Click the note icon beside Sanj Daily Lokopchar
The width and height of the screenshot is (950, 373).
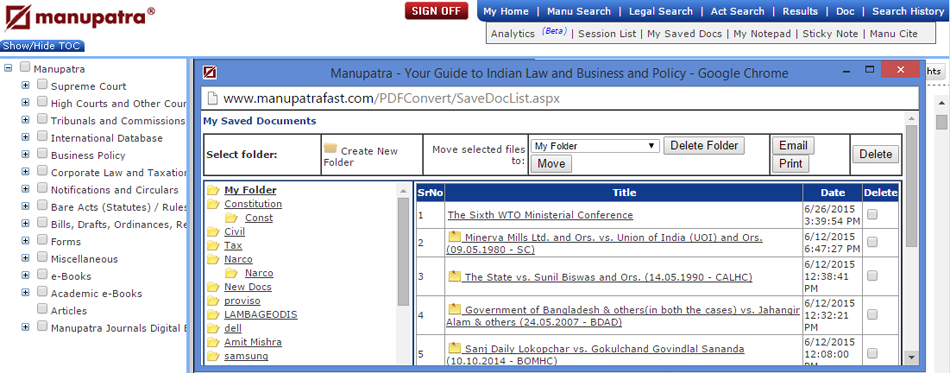pyautogui.click(x=454, y=348)
